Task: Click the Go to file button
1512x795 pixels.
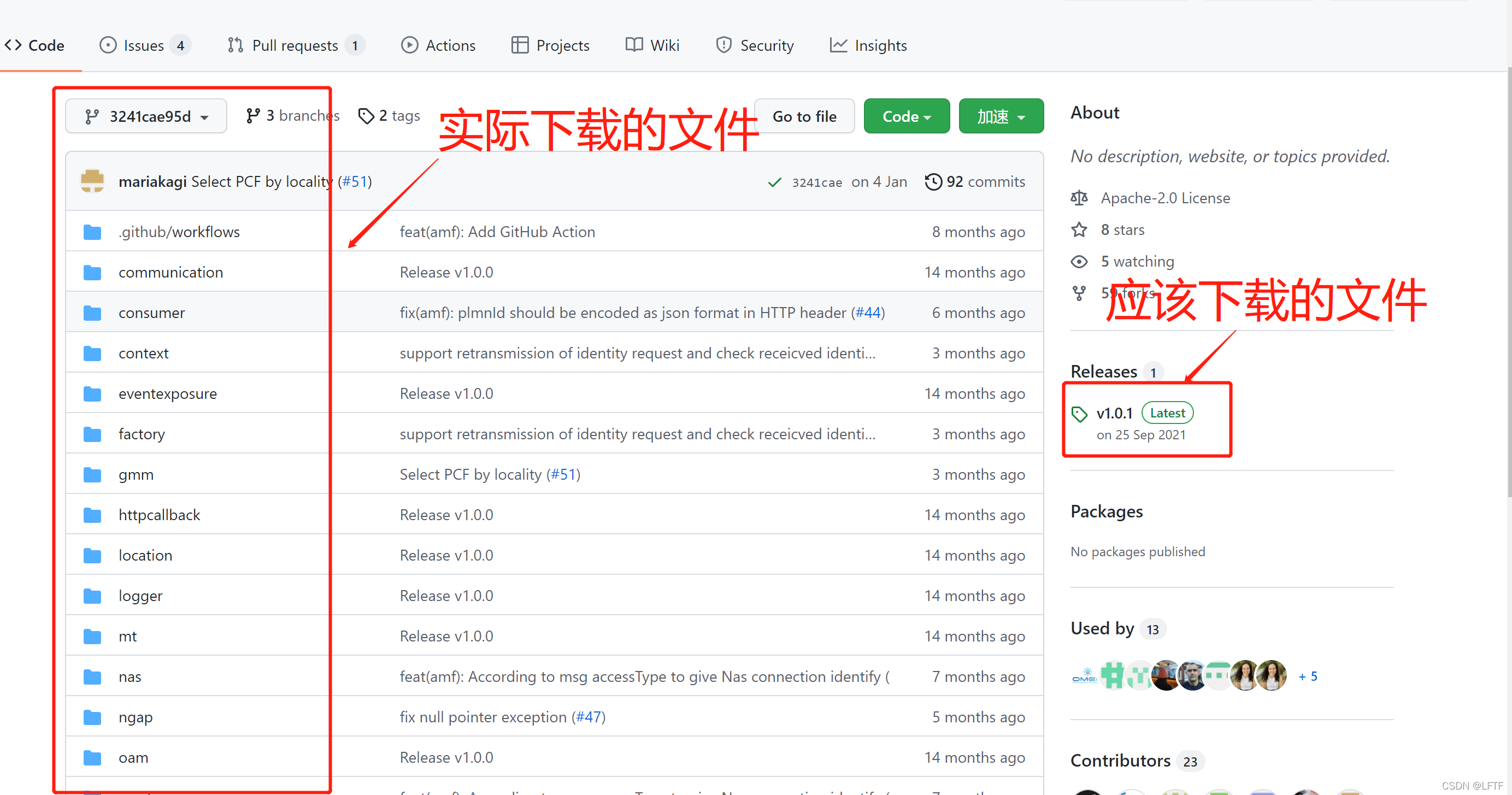Action: [x=804, y=117]
